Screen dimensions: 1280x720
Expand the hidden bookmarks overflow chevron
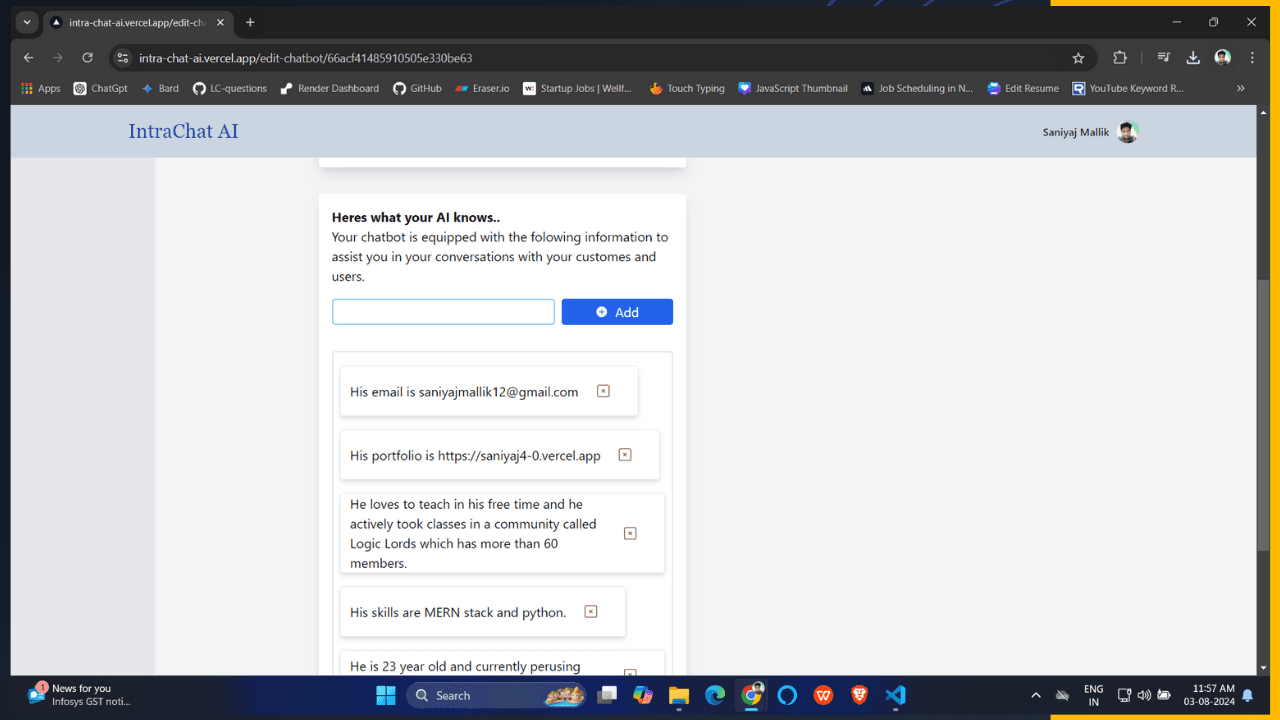tap(1241, 88)
